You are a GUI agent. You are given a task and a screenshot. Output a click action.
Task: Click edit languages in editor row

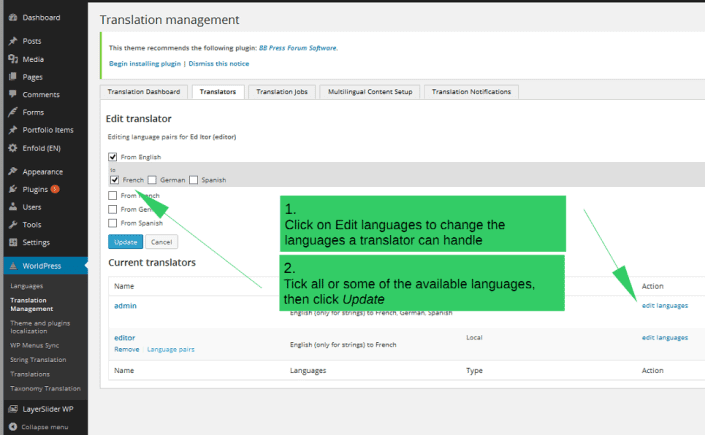click(665, 337)
